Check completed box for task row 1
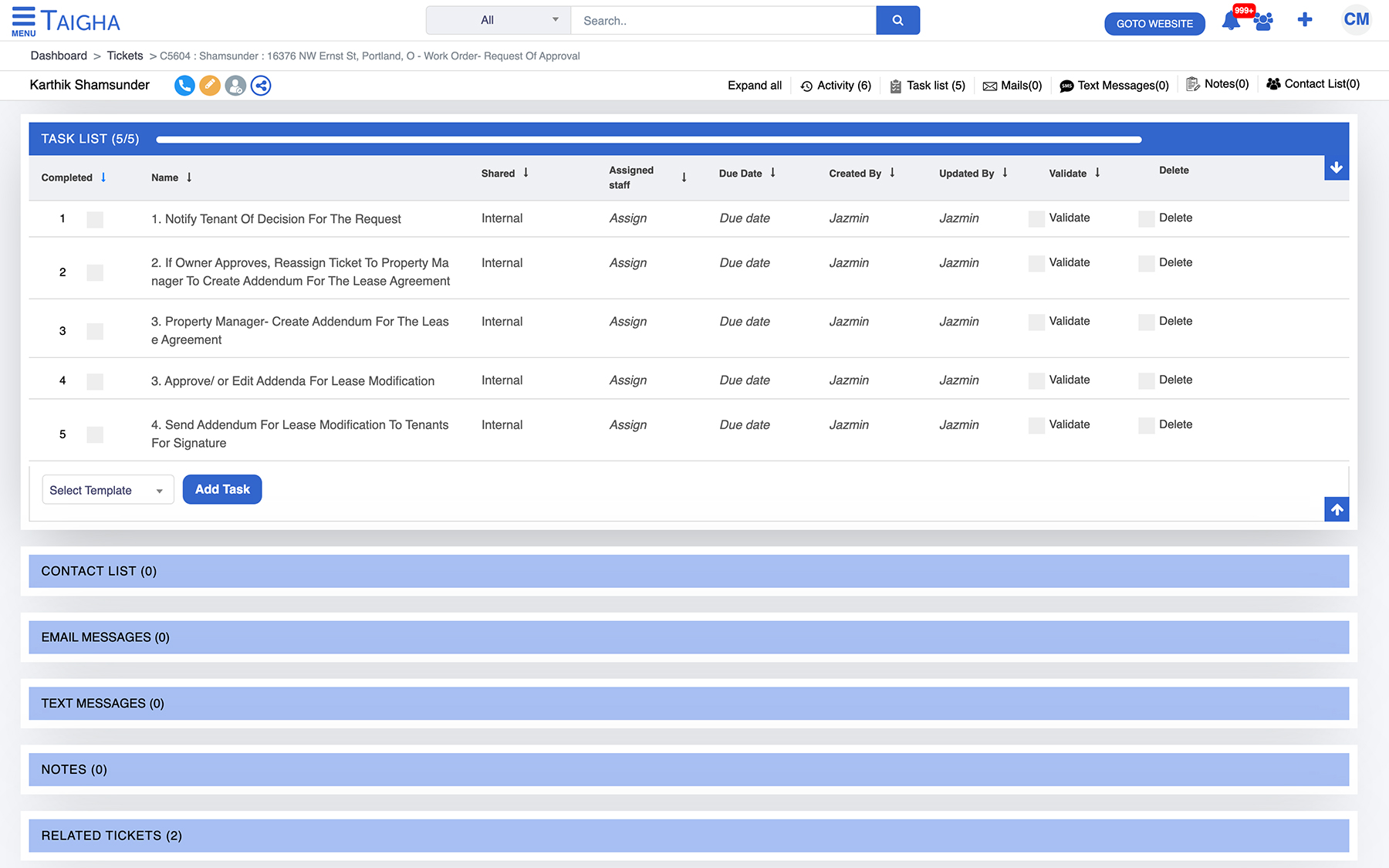1389x868 pixels. point(95,220)
